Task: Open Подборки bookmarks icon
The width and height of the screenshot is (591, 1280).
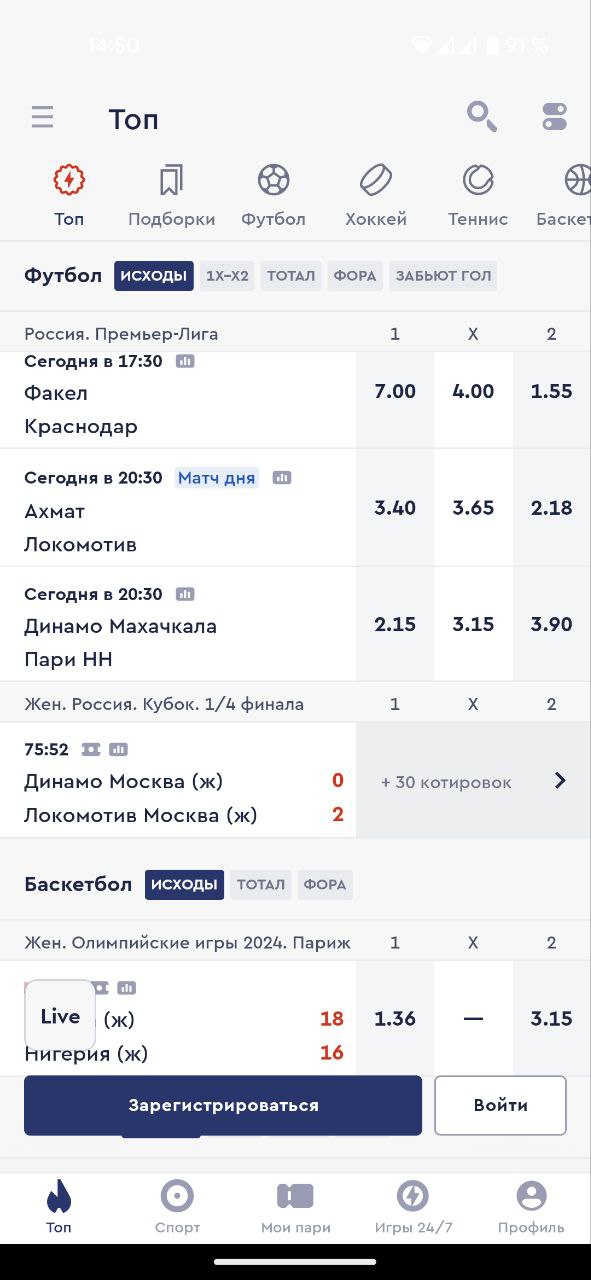Action: 171,180
